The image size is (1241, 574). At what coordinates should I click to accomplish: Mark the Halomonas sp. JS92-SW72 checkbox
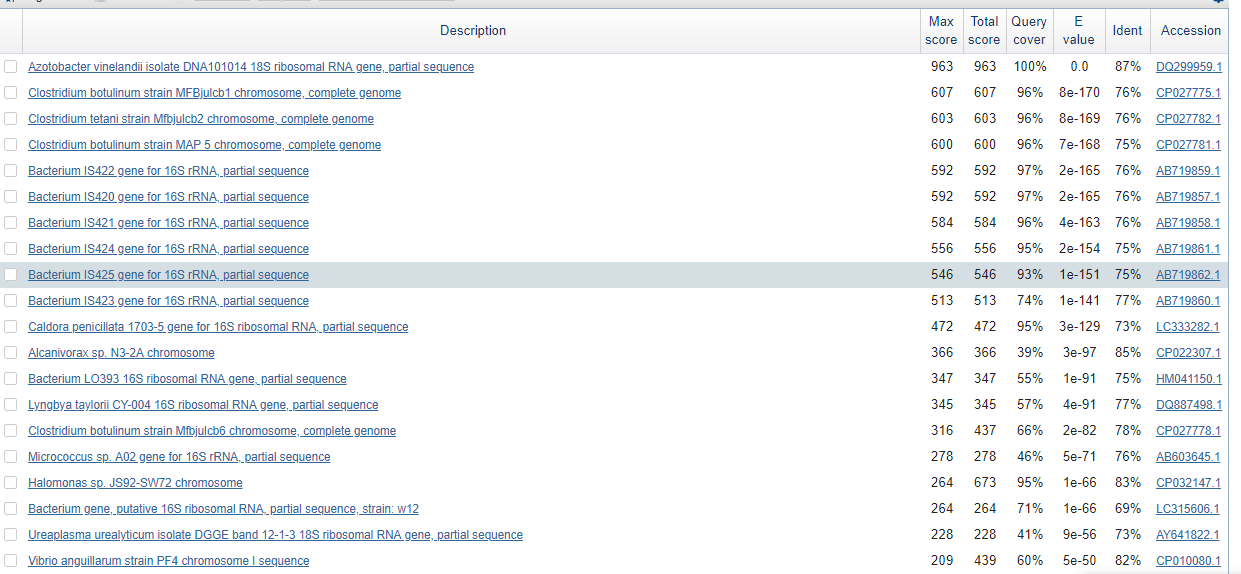[10, 483]
